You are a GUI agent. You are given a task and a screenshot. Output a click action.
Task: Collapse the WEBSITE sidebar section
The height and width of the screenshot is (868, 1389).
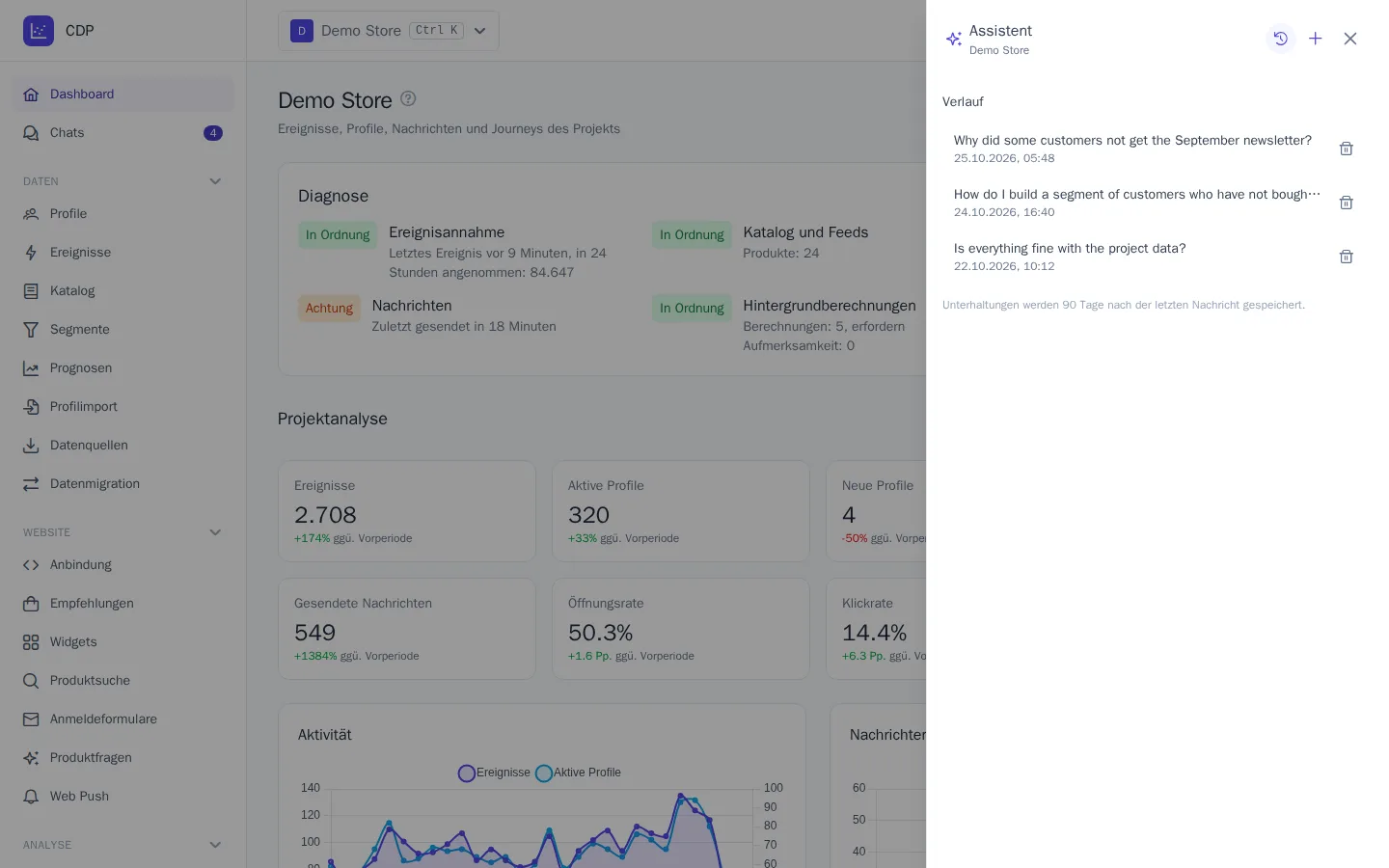click(215, 532)
